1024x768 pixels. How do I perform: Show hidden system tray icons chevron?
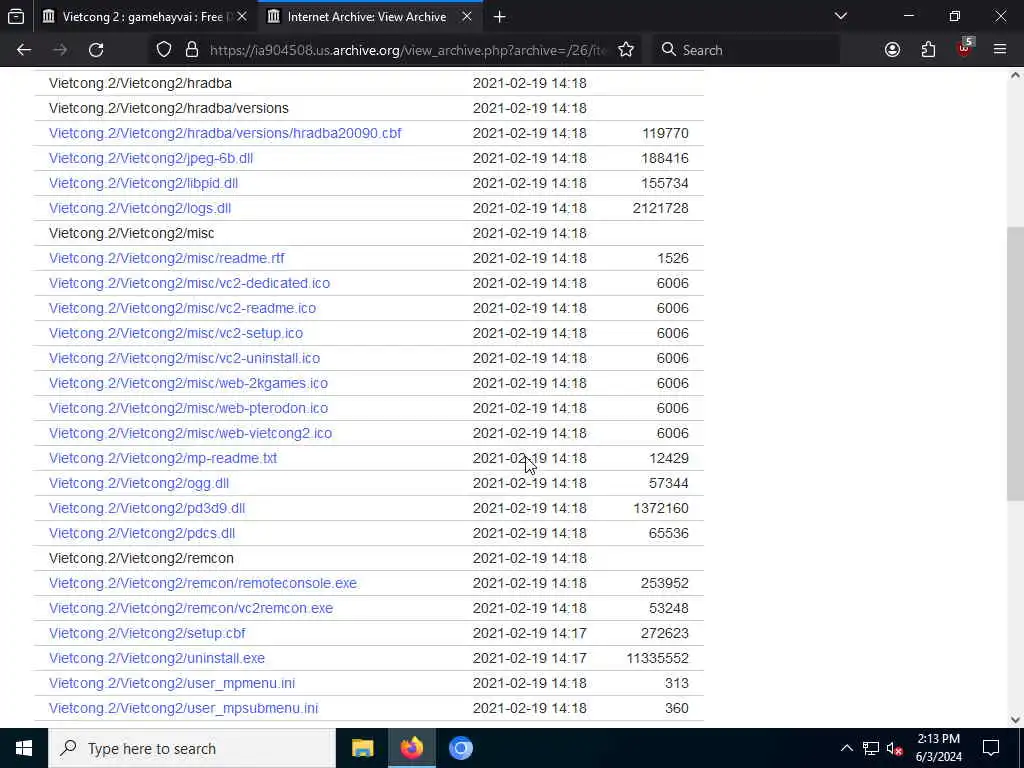click(846, 748)
